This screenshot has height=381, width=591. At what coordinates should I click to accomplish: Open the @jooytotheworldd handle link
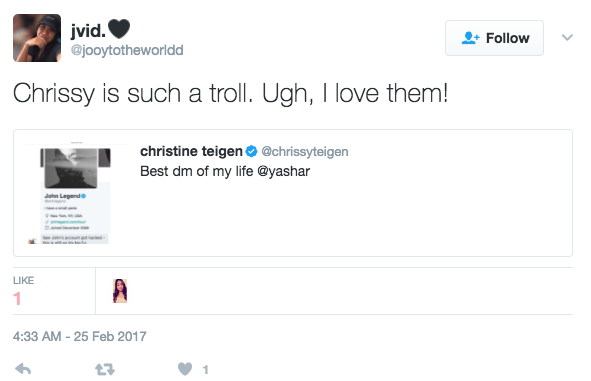[x=127, y=50]
